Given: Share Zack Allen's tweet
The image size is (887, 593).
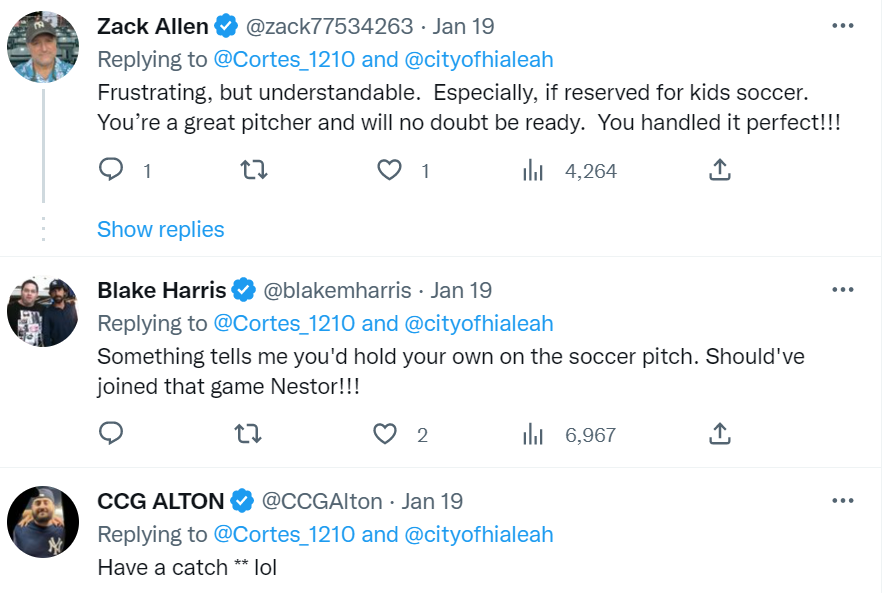Looking at the screenshot, I should (x=718, y=171).
